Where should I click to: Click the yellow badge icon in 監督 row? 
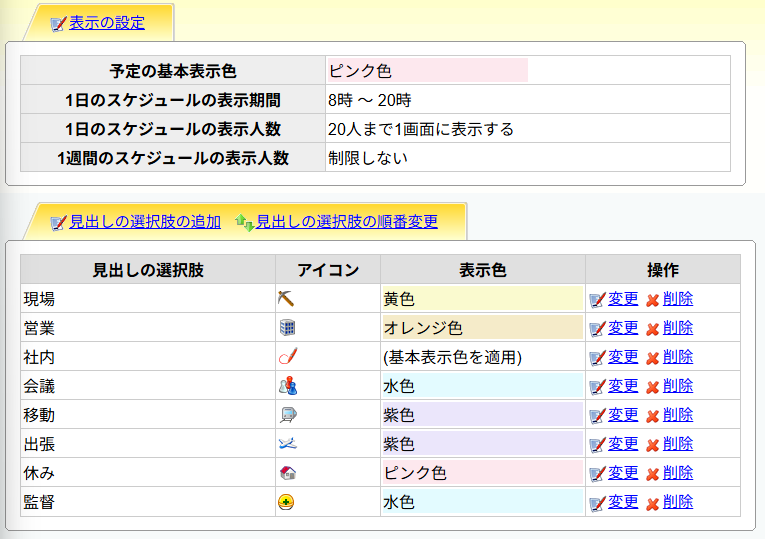tap(286, 502)
